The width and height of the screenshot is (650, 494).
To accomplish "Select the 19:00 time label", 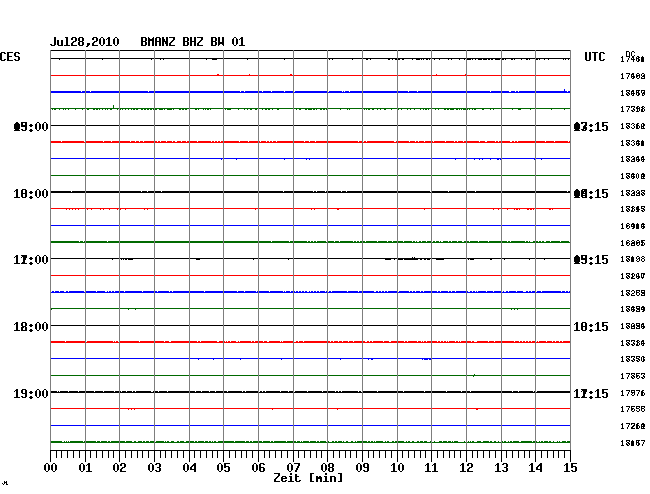I will pyautogui.click(x=31, y=393).
